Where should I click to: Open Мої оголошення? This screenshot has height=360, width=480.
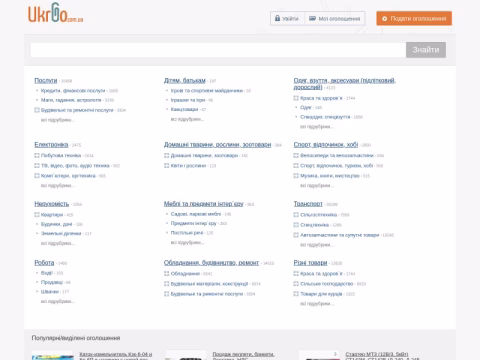coord(335,19)
